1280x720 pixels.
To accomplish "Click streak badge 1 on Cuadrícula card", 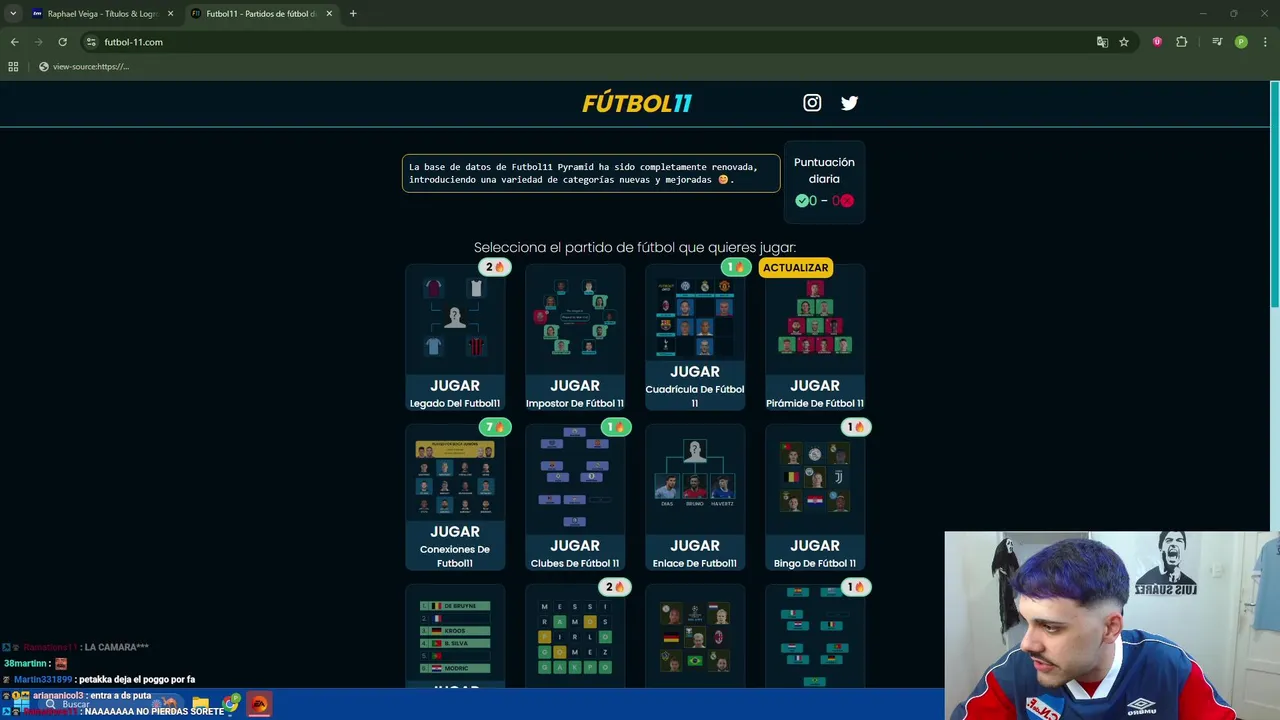I will pos(735,267).
